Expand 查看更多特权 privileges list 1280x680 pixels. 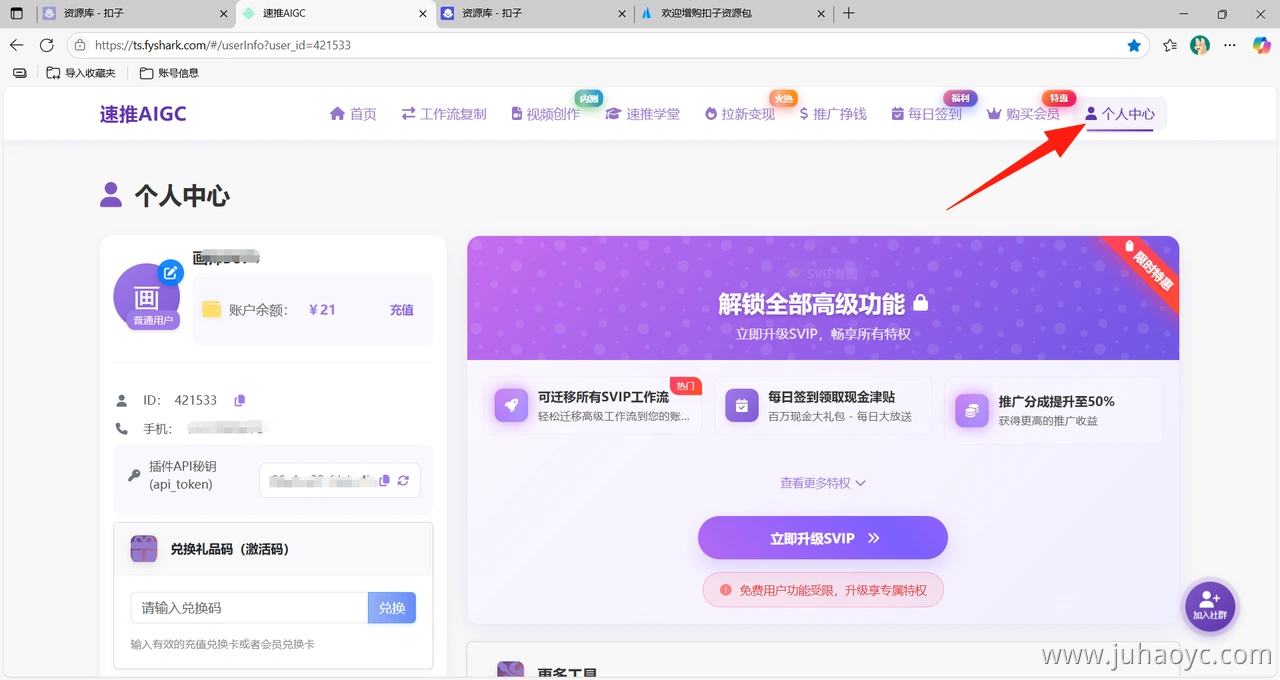tap(823, 483)
